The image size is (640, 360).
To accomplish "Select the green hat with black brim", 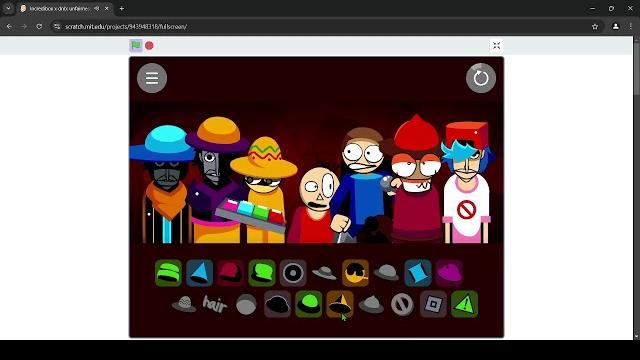I will (x=262, y=273).
